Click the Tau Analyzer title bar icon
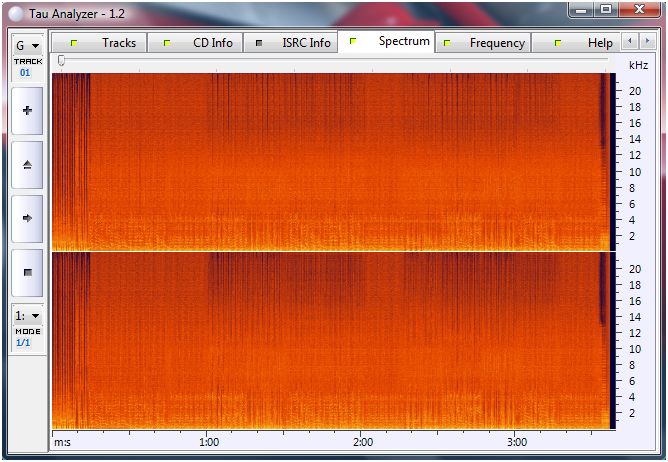This screenshot has width=668, height=462. 15,13
